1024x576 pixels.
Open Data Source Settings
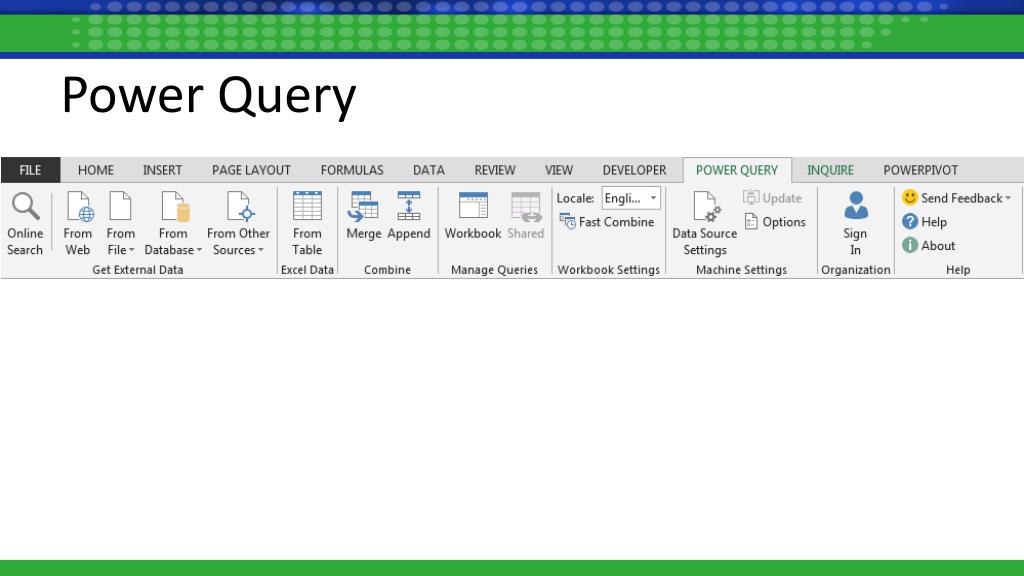[x=705, y=223]
